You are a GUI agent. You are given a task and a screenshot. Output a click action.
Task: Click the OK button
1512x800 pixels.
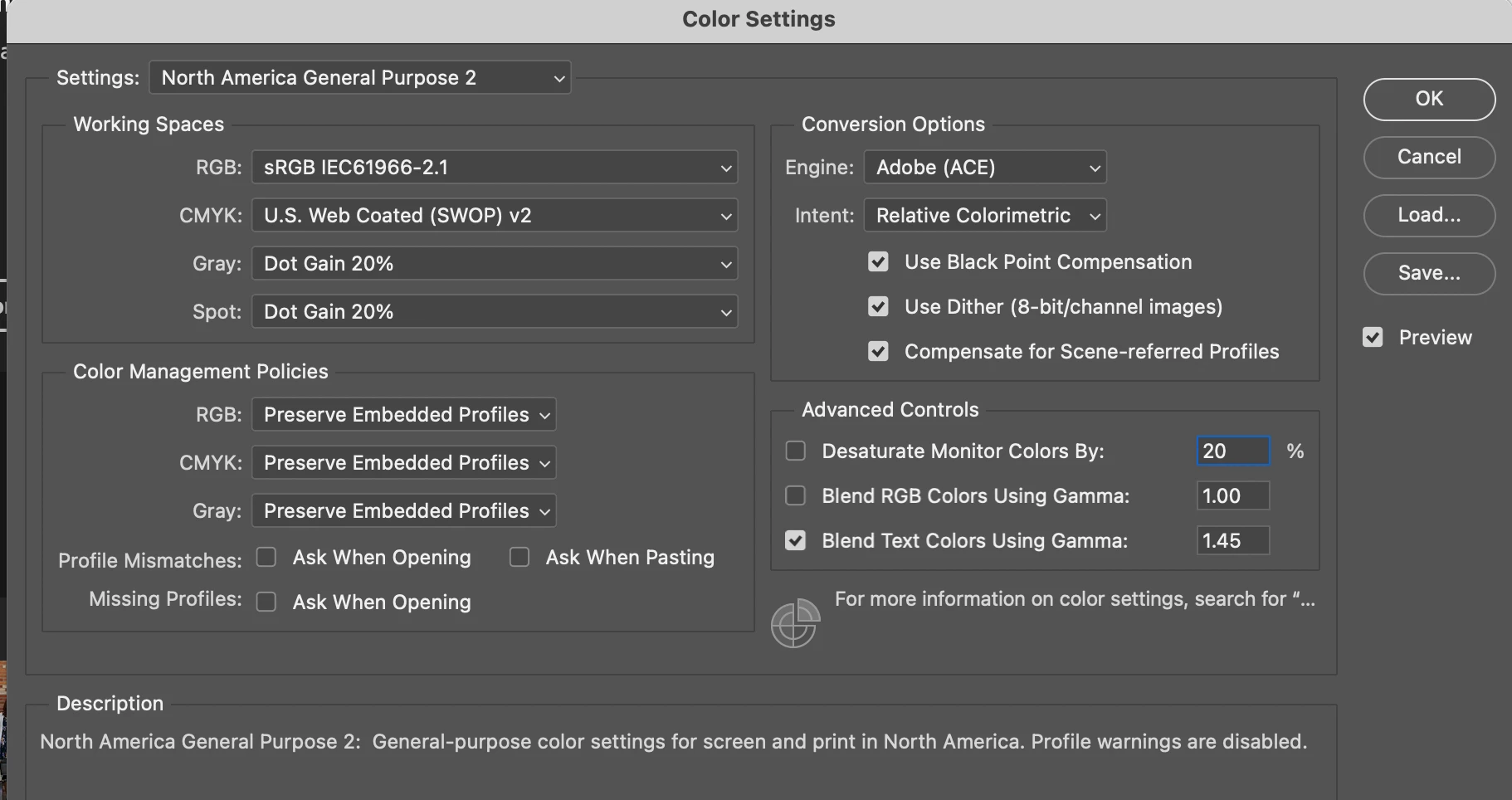coord(1429,99)
